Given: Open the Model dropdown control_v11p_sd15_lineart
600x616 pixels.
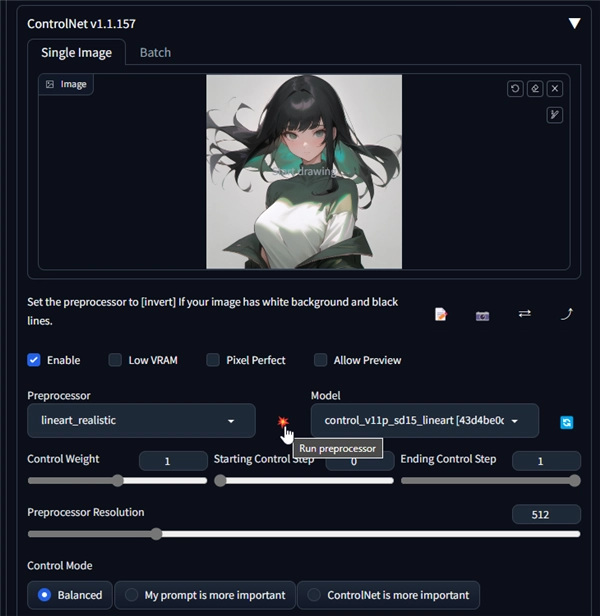Looking at the screenshot, I should click(x=425, y=420).
